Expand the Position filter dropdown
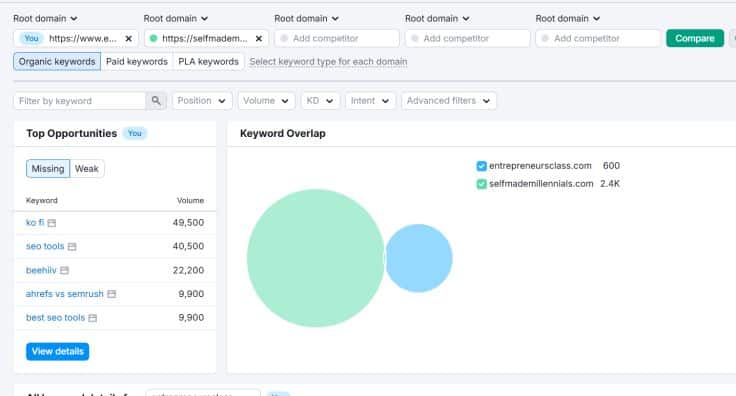Image resolution: width=736 pixels, height=396 pixels. tap(202, 101)
